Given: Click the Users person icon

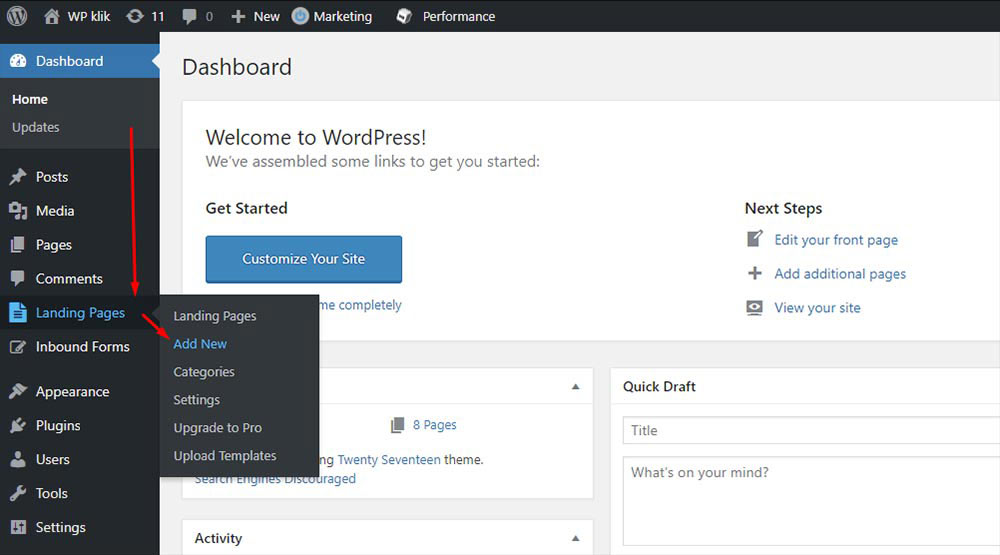Looking at the screenshot, I should click(x=18, y=459).
